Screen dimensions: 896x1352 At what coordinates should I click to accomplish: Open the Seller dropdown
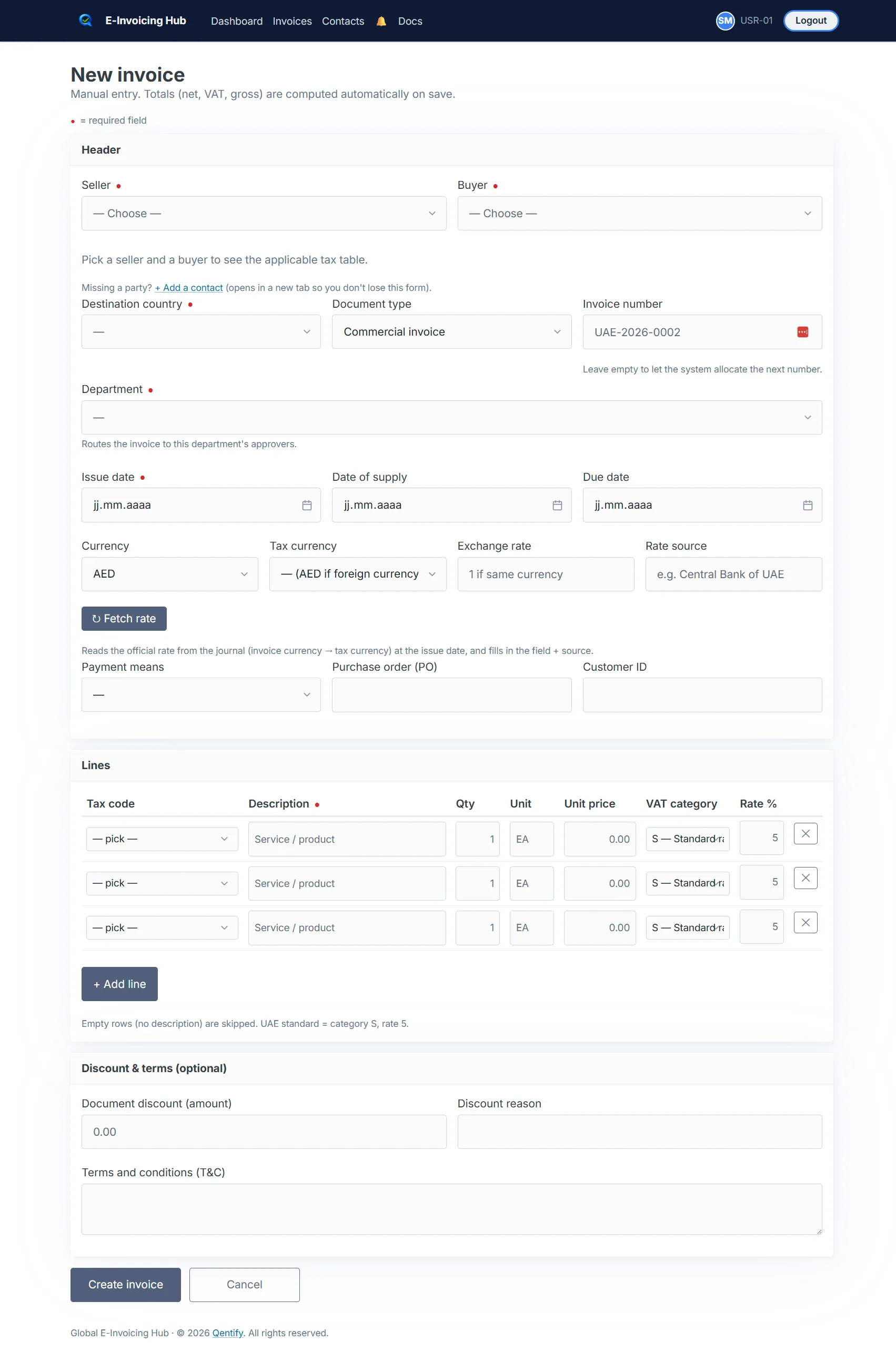(x=264, y=213)
